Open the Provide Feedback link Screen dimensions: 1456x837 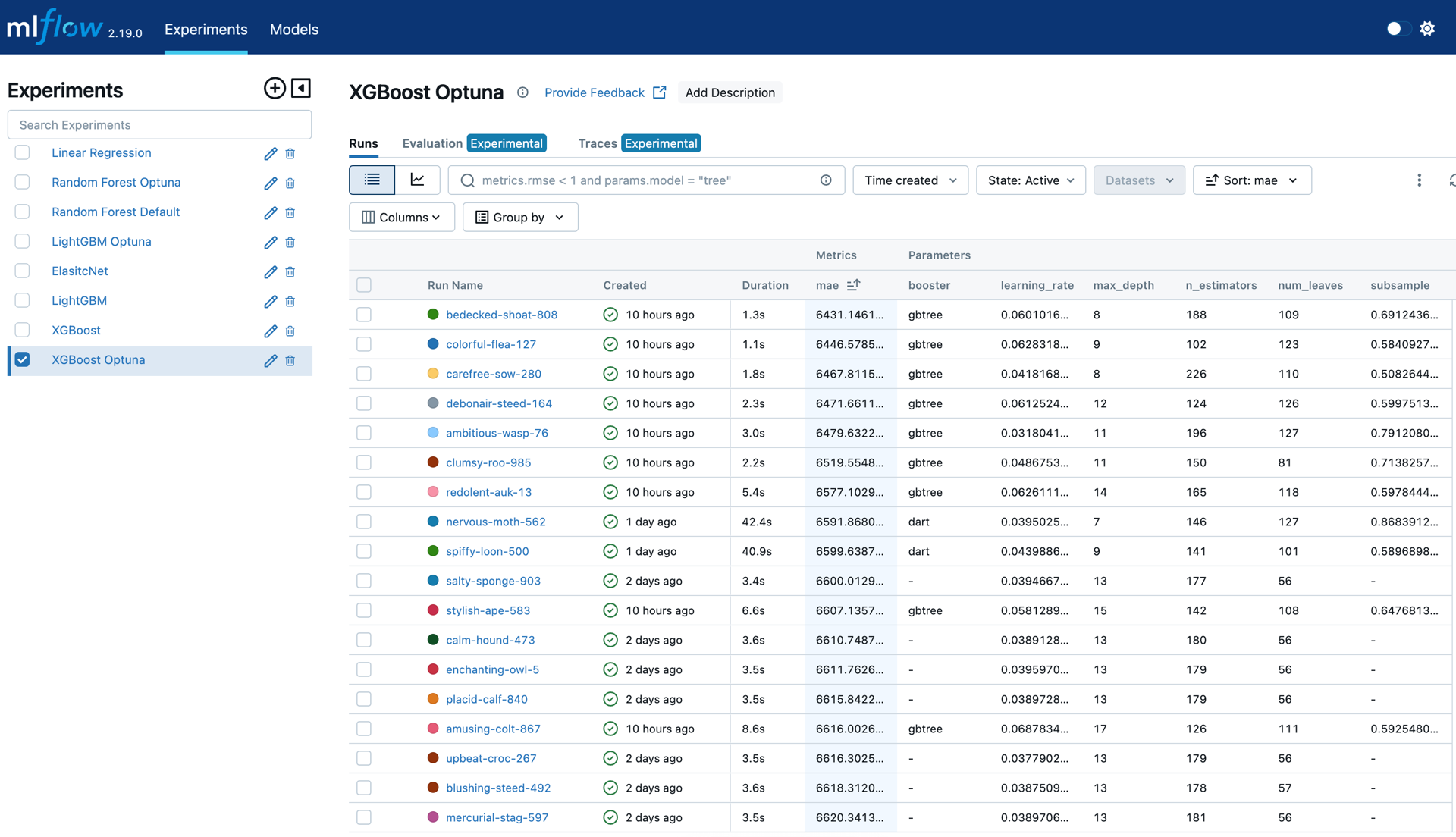pos(605,92)
